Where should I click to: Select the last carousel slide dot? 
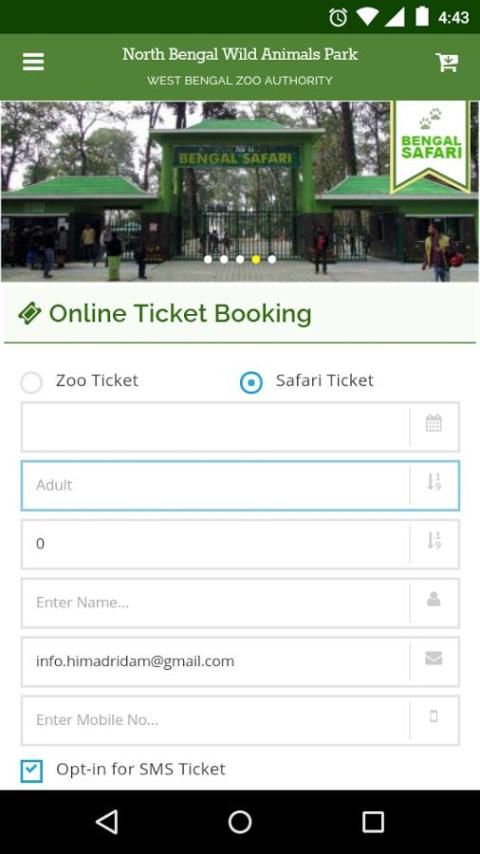[272, 259]
